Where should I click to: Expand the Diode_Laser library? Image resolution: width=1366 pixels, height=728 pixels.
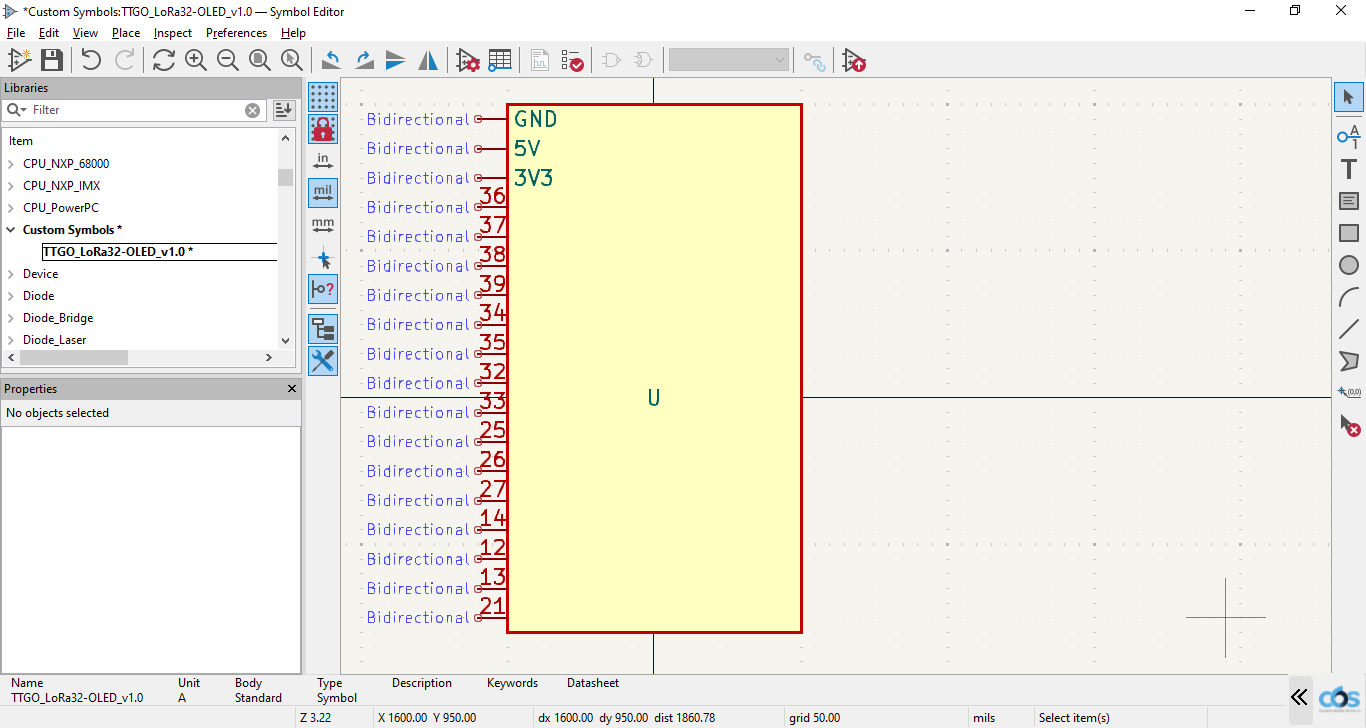12,340
